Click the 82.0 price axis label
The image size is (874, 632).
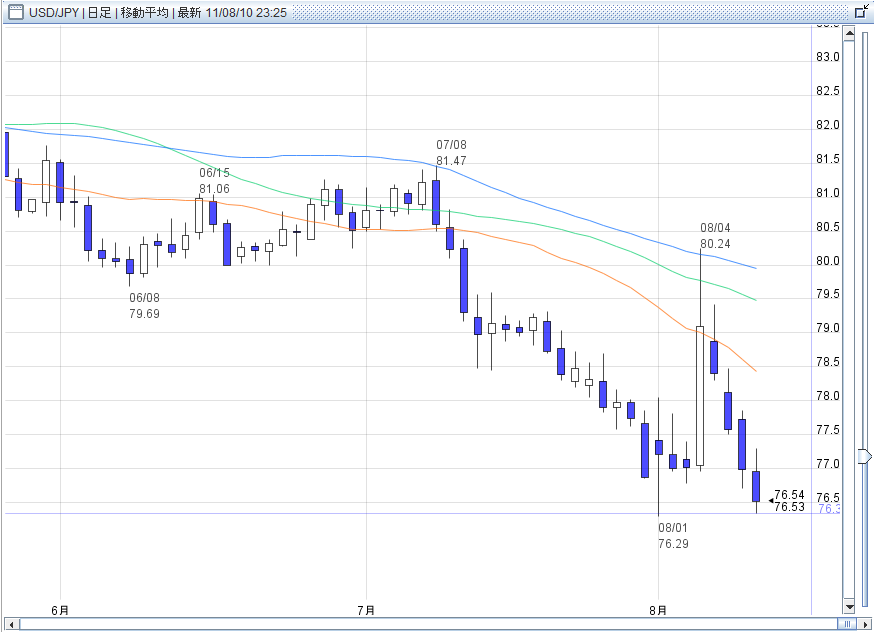tap(828, 125)
